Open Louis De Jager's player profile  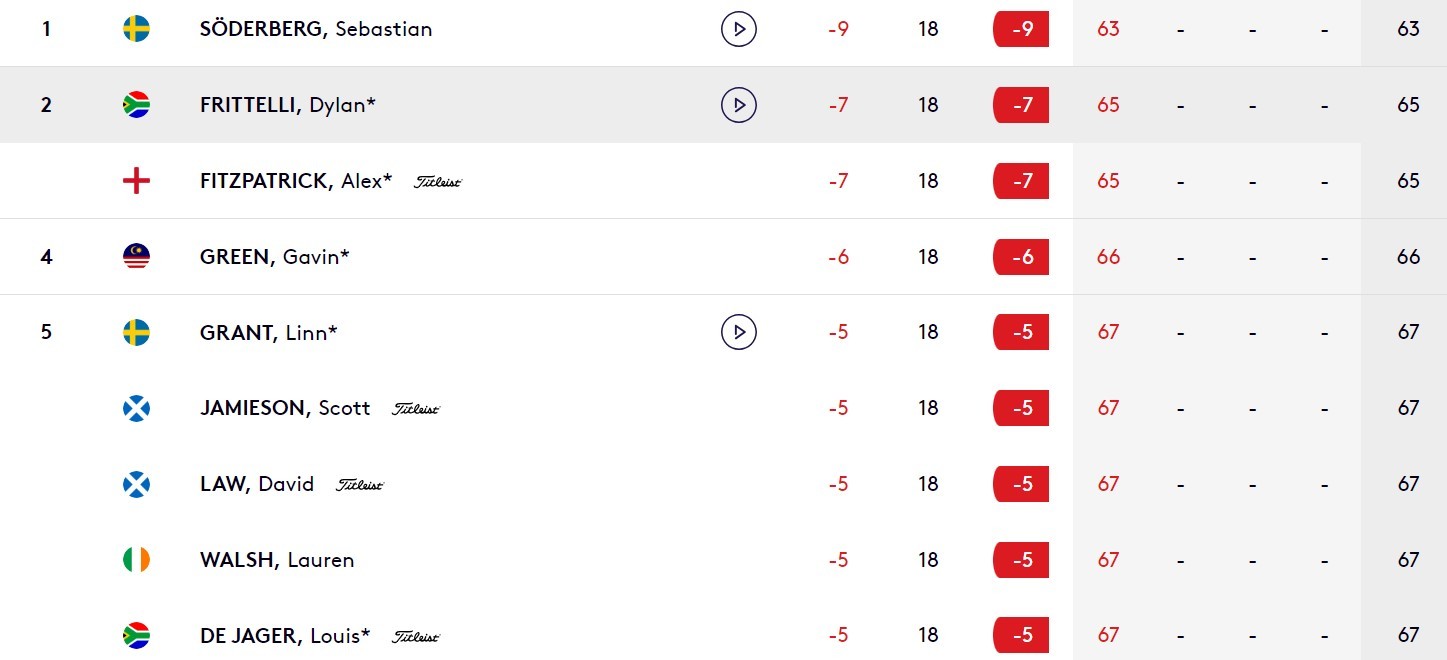click(x=285, y=635)
